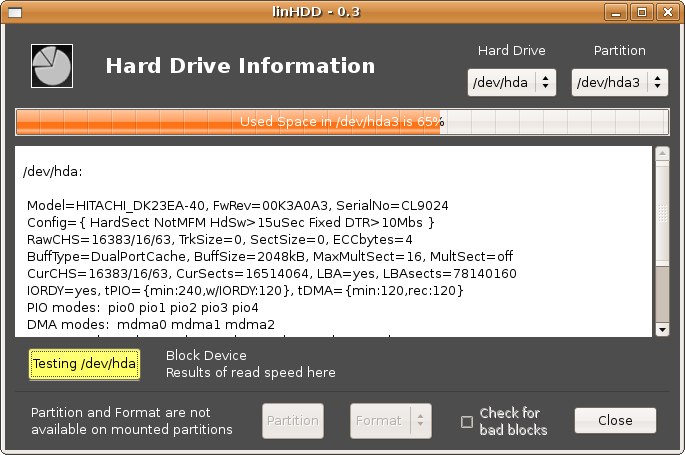Click the scrollbar up arrow in info panel
685x455 pixels.
pos(661,154)
